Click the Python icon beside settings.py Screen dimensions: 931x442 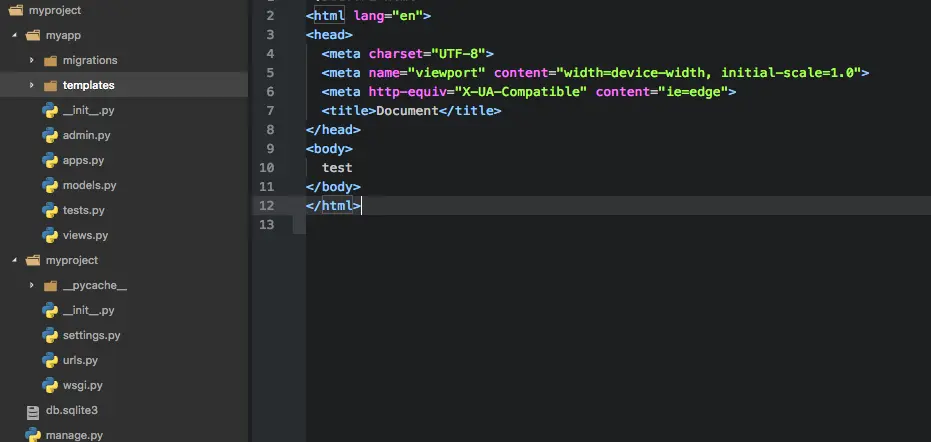[50, 335]
